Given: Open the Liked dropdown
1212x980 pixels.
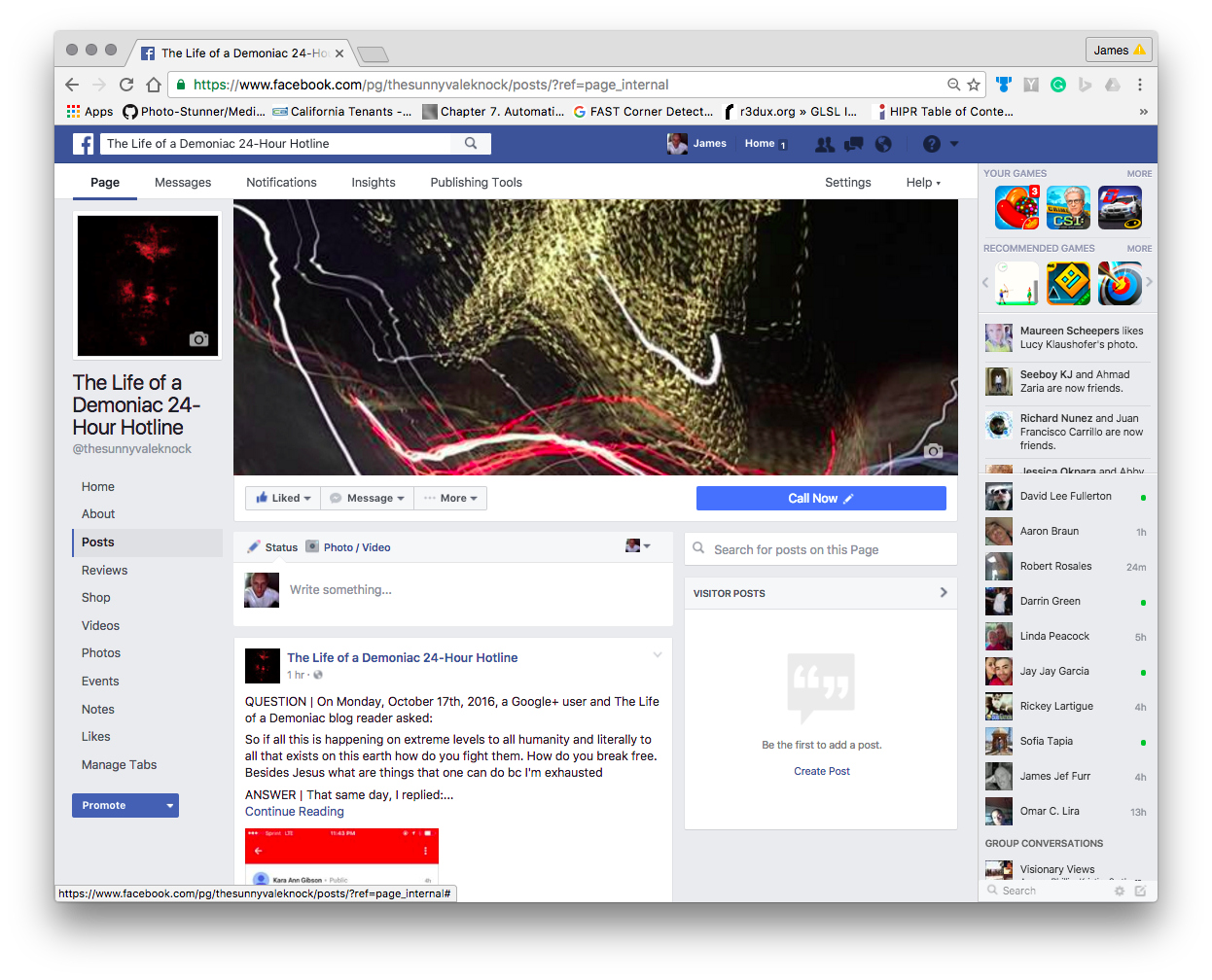Looking at the screenshot, I should (x=283, y=498).
